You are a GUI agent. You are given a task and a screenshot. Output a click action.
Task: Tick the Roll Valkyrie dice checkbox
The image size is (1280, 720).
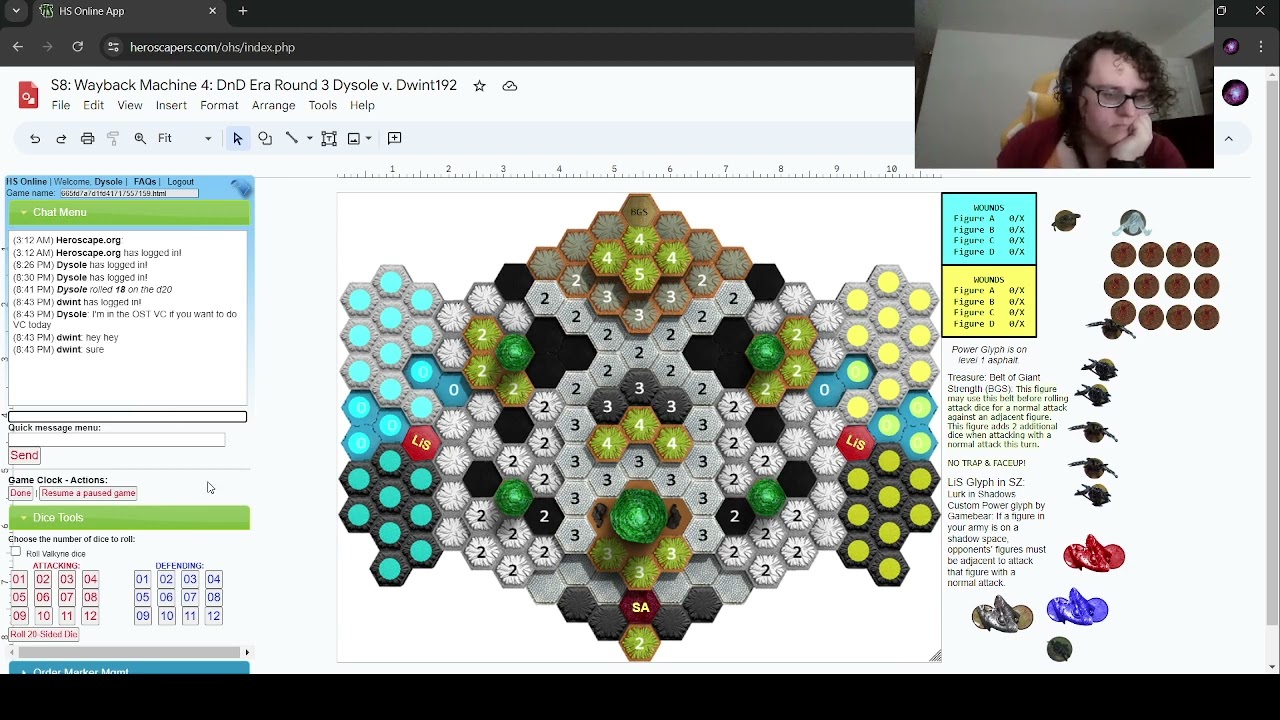(16, 552)
